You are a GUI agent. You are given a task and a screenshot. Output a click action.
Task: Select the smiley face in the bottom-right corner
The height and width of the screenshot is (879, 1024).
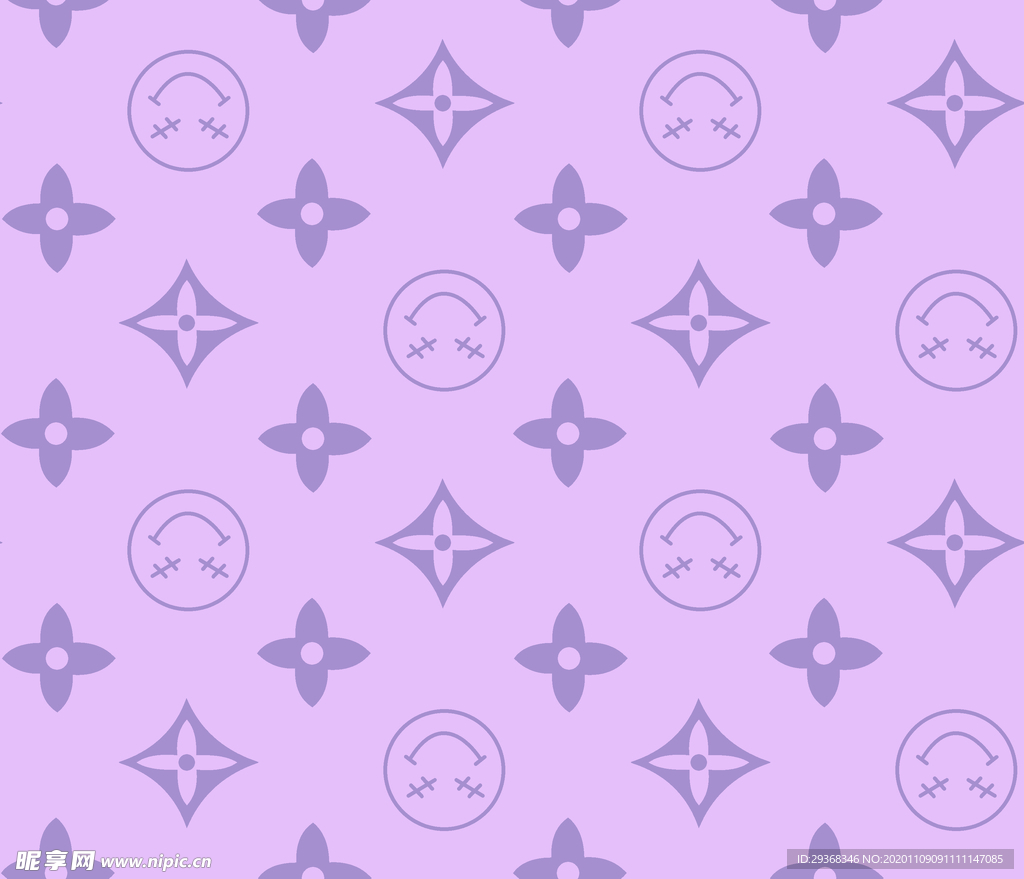(956, 770)
